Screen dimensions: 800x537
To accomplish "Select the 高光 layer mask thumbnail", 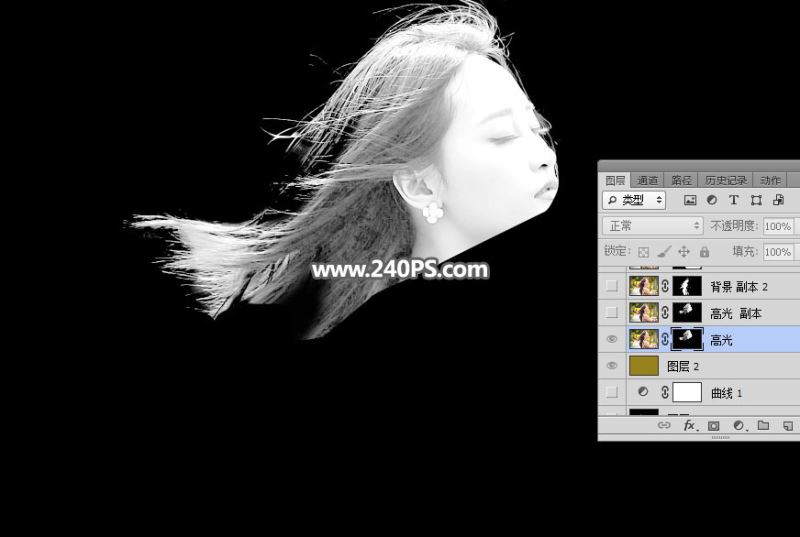I will point(687,340).
